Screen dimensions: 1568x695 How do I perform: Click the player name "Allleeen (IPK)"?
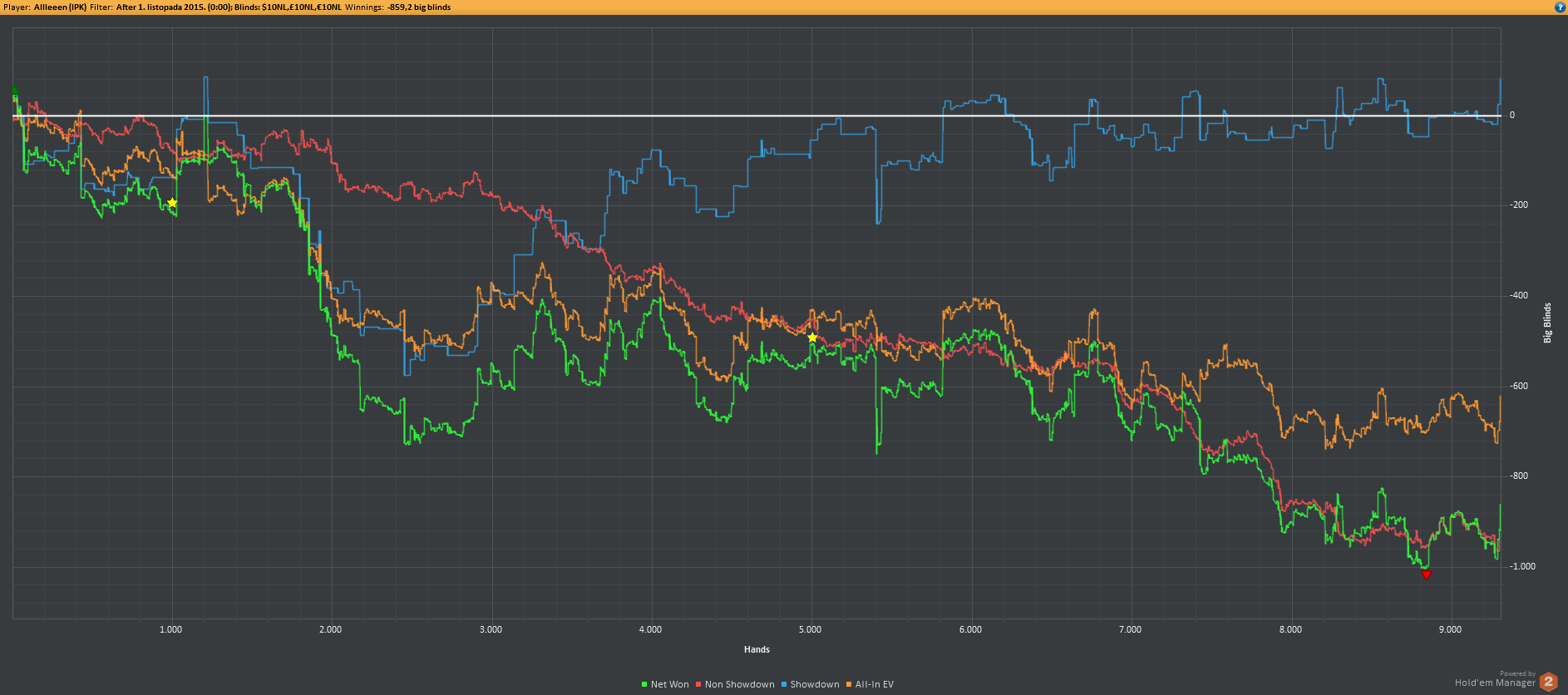(60, 7)
